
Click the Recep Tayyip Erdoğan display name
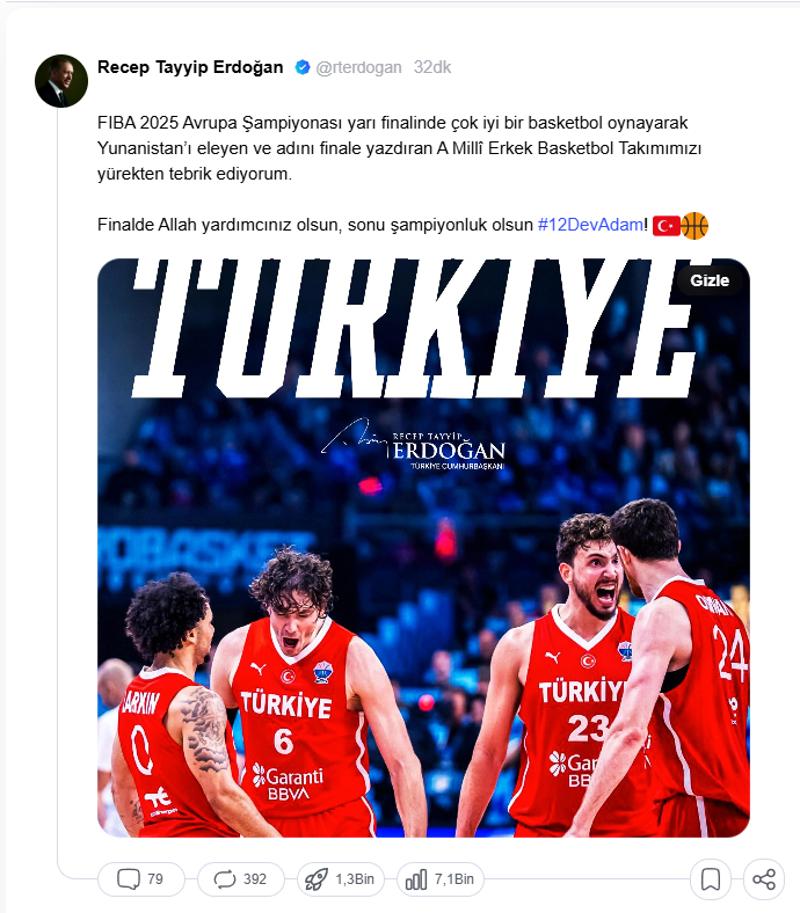point(190,68)
